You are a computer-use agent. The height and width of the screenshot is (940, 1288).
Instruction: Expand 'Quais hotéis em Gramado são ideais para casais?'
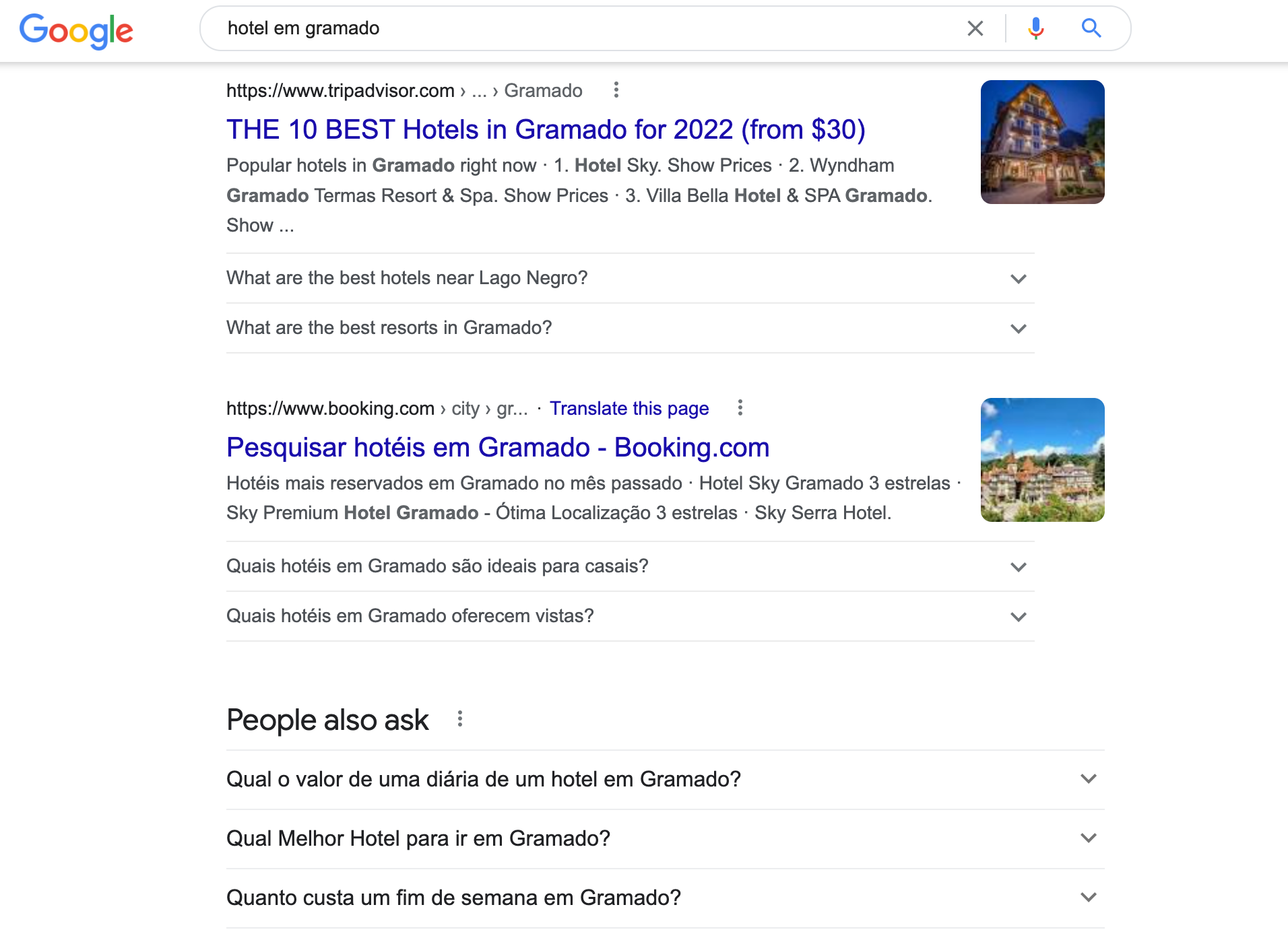pos(630,566)
